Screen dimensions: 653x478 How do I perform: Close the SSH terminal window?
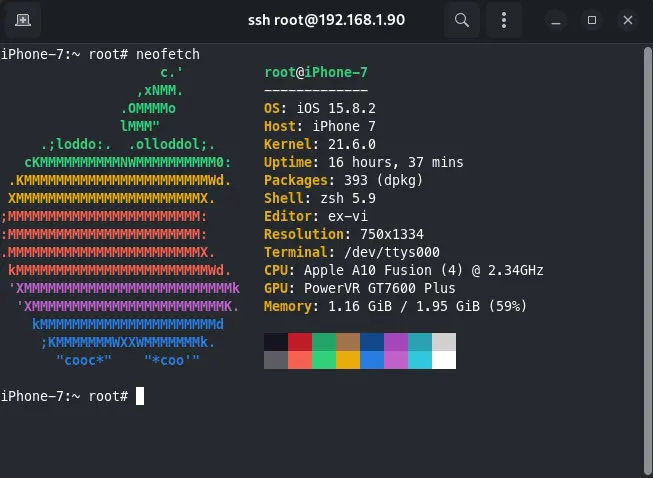[x=628, y=20]
